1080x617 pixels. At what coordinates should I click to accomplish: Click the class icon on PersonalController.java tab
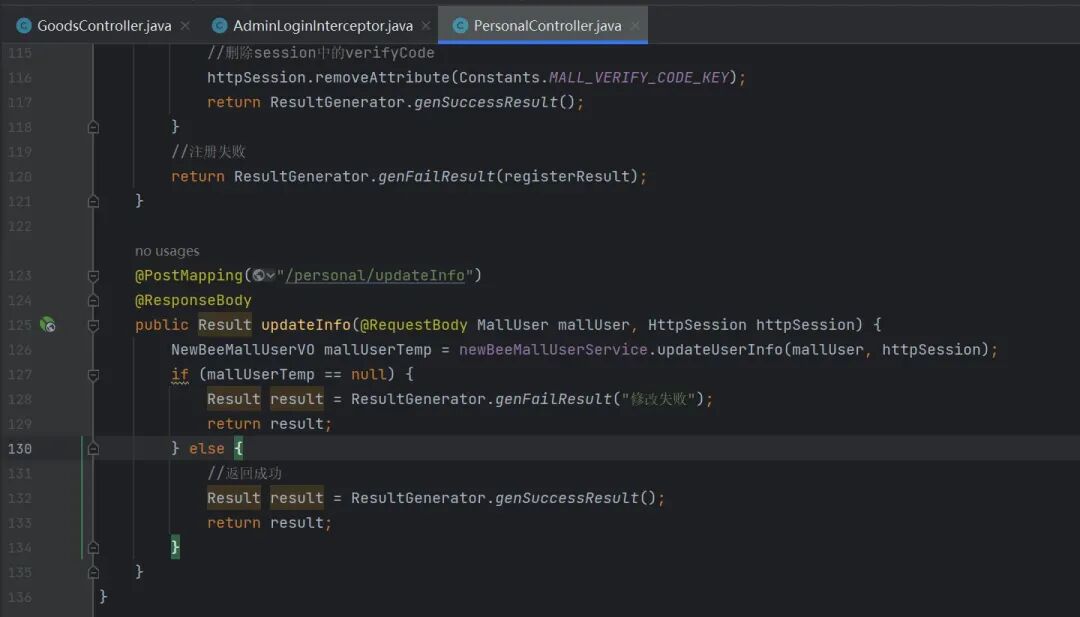click(461, 25)
